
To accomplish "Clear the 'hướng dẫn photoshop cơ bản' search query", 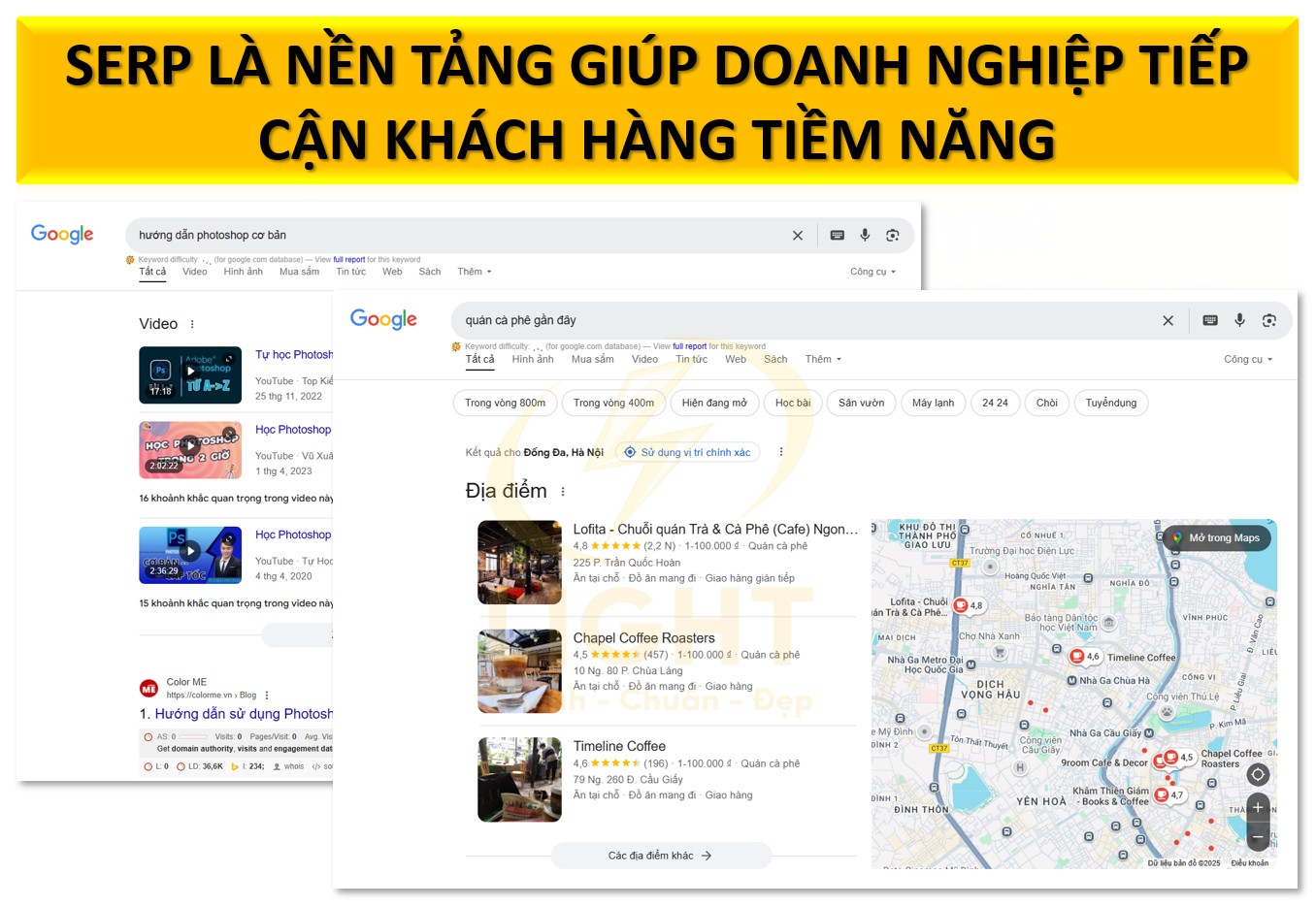I will coord(798,235).
